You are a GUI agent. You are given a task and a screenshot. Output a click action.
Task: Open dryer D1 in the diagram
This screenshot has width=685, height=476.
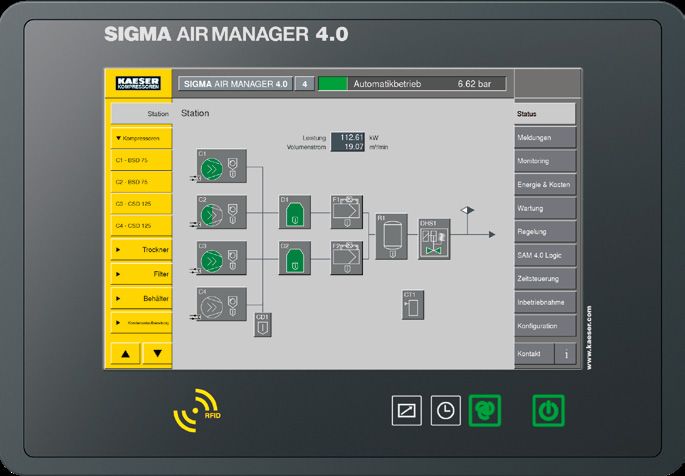click(x=295, y=212)
